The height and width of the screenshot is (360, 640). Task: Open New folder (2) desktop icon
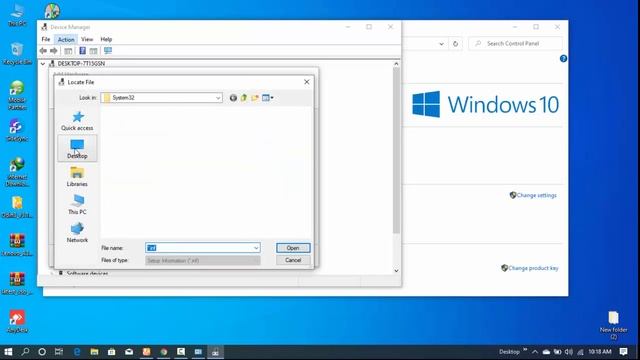tap(613, 325)
